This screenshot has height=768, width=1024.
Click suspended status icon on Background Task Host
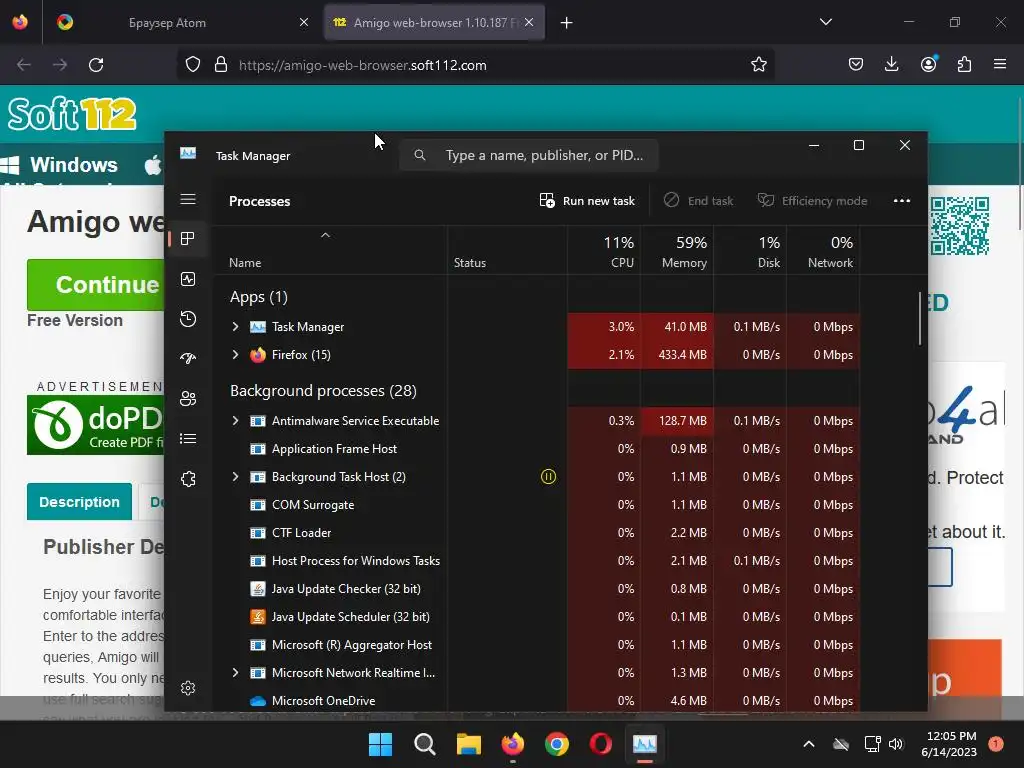549,477
